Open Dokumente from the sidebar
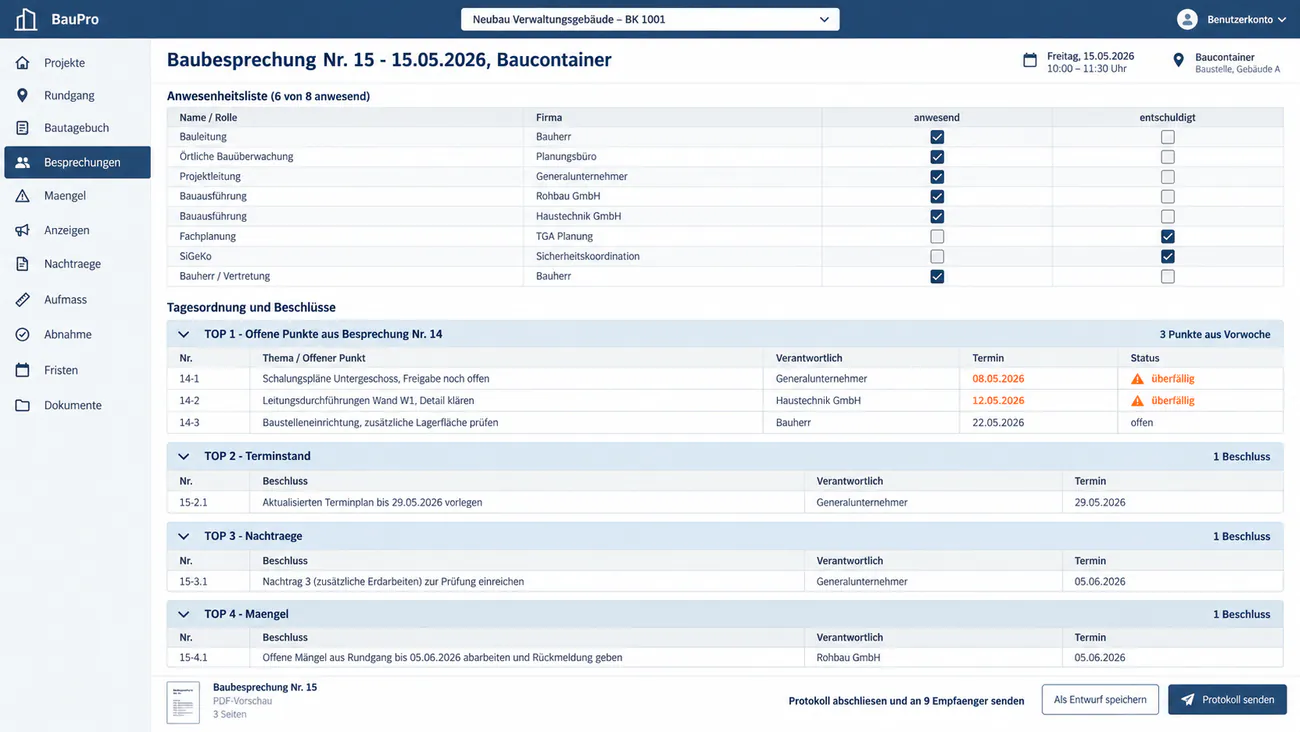This screenshot has width=1300, height=732. tap(77, 405)
